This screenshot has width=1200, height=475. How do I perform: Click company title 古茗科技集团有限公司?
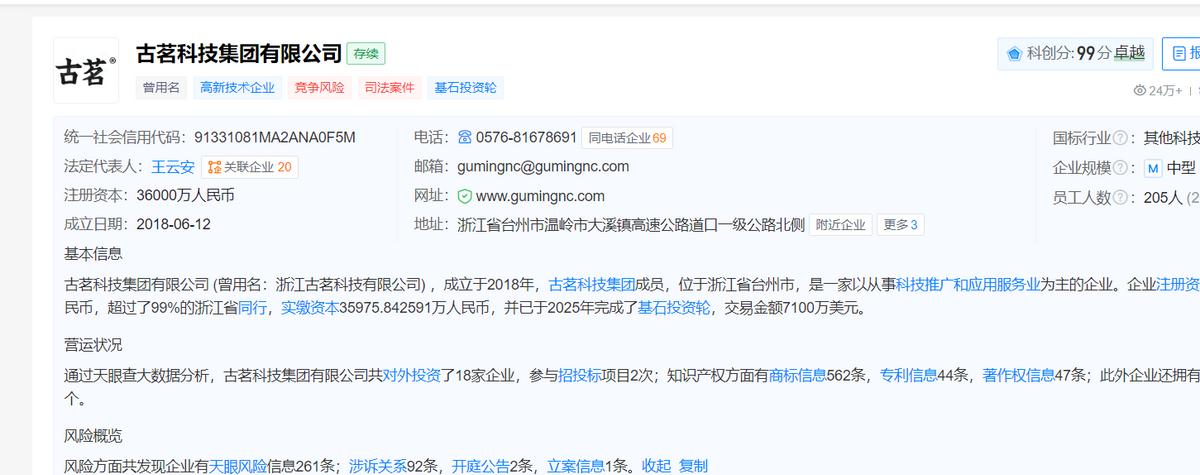coord(239,54)
